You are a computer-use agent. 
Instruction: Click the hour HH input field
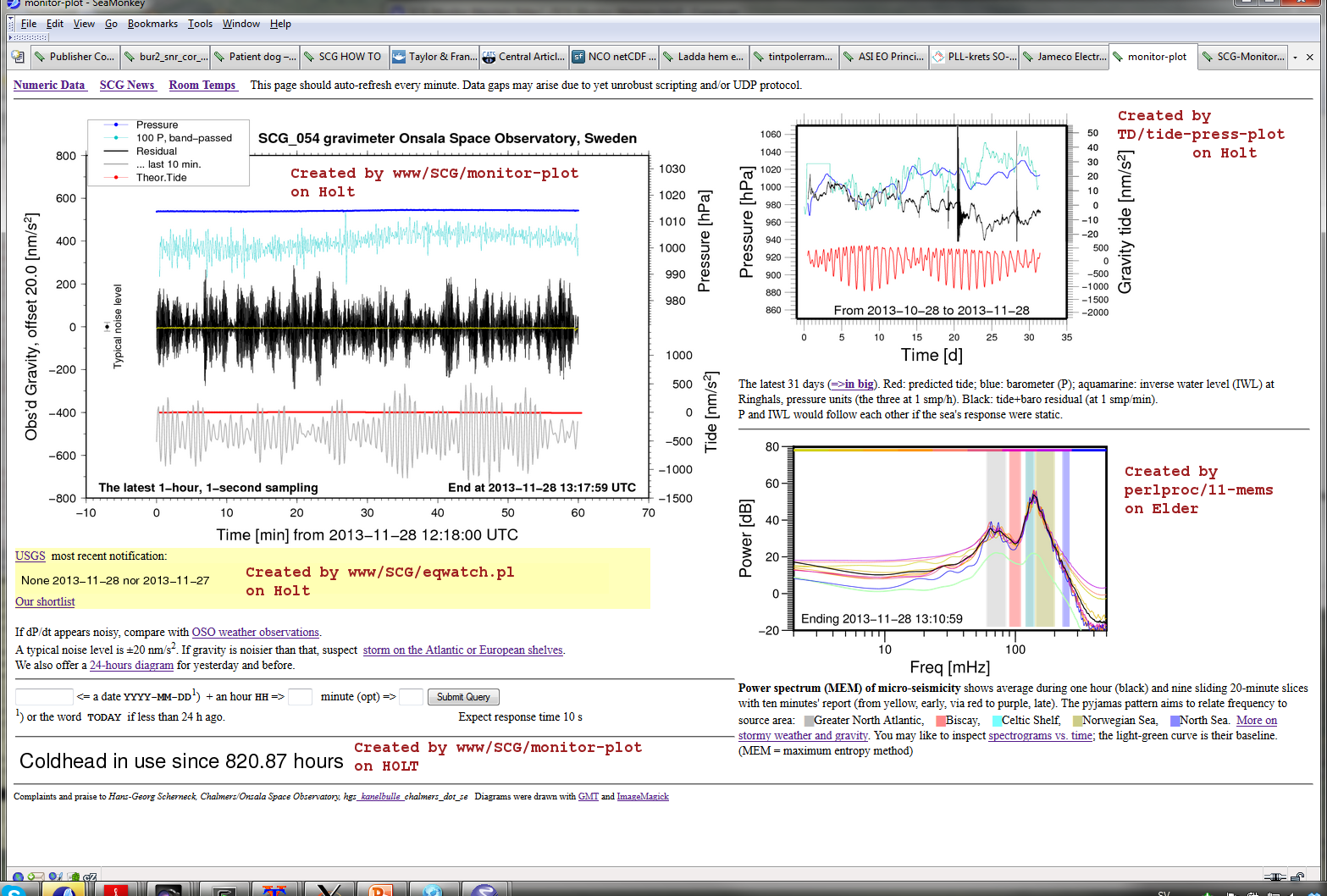pyautogui.click(x=300, y=697)
